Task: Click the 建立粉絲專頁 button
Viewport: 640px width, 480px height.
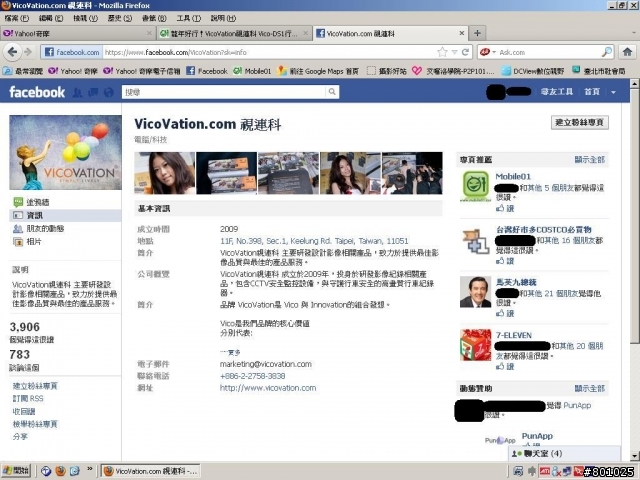Action: point(580,122)
